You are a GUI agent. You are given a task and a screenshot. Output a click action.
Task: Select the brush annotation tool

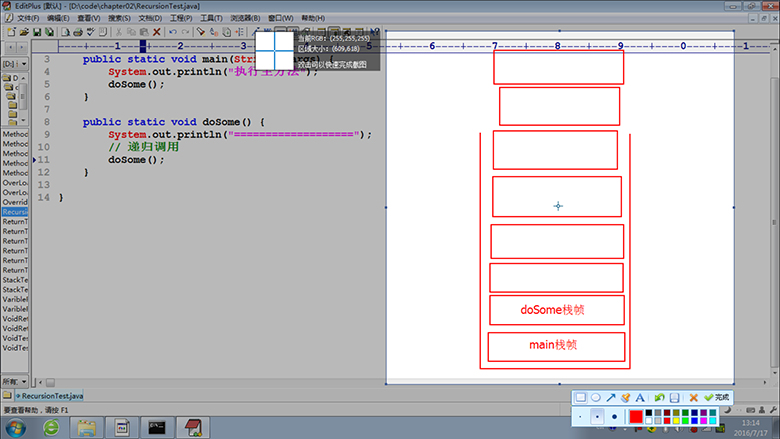626,397
